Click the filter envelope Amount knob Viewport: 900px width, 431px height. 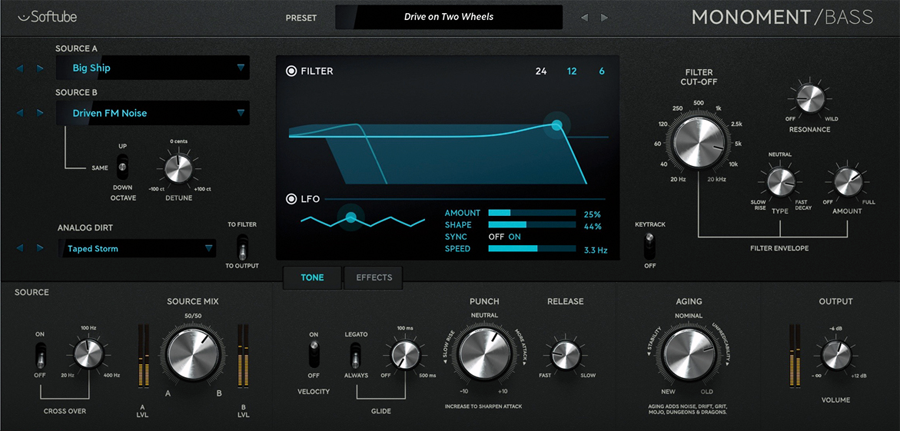pyautogui.click(x=847, y=182)
